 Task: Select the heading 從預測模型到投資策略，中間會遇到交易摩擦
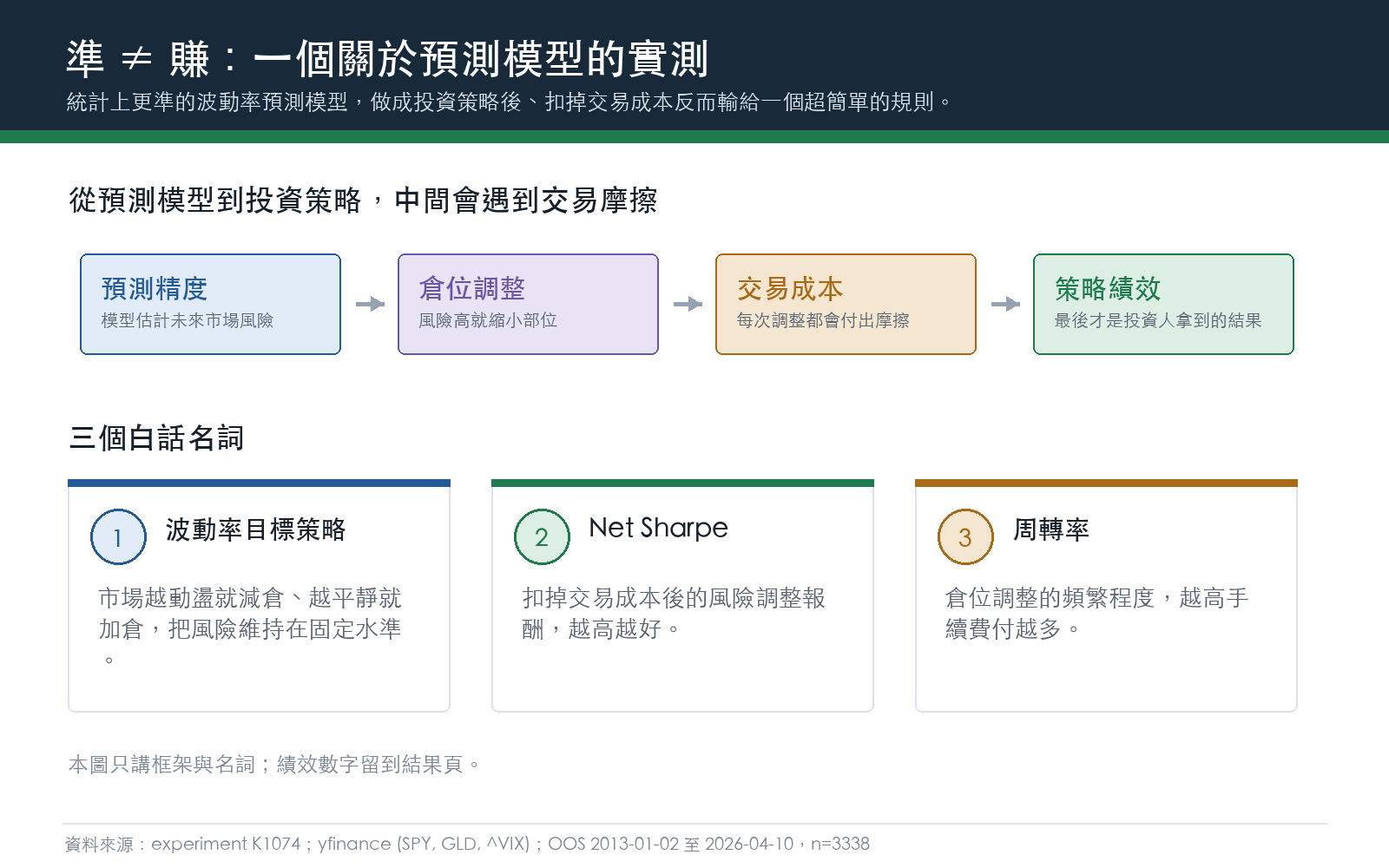point(363,201)
